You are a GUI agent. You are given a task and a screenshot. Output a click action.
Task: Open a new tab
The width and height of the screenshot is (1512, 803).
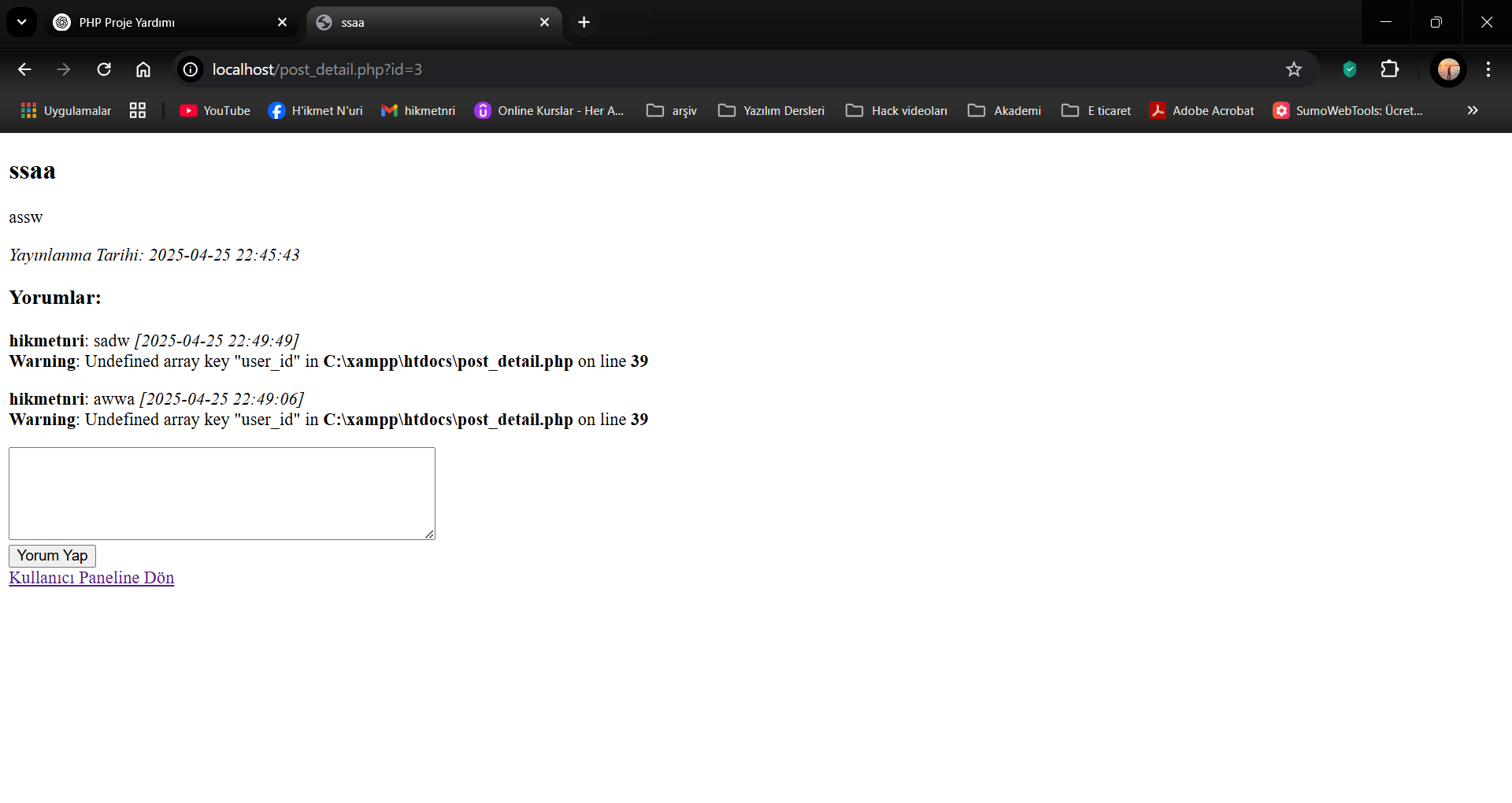[584, 22]
